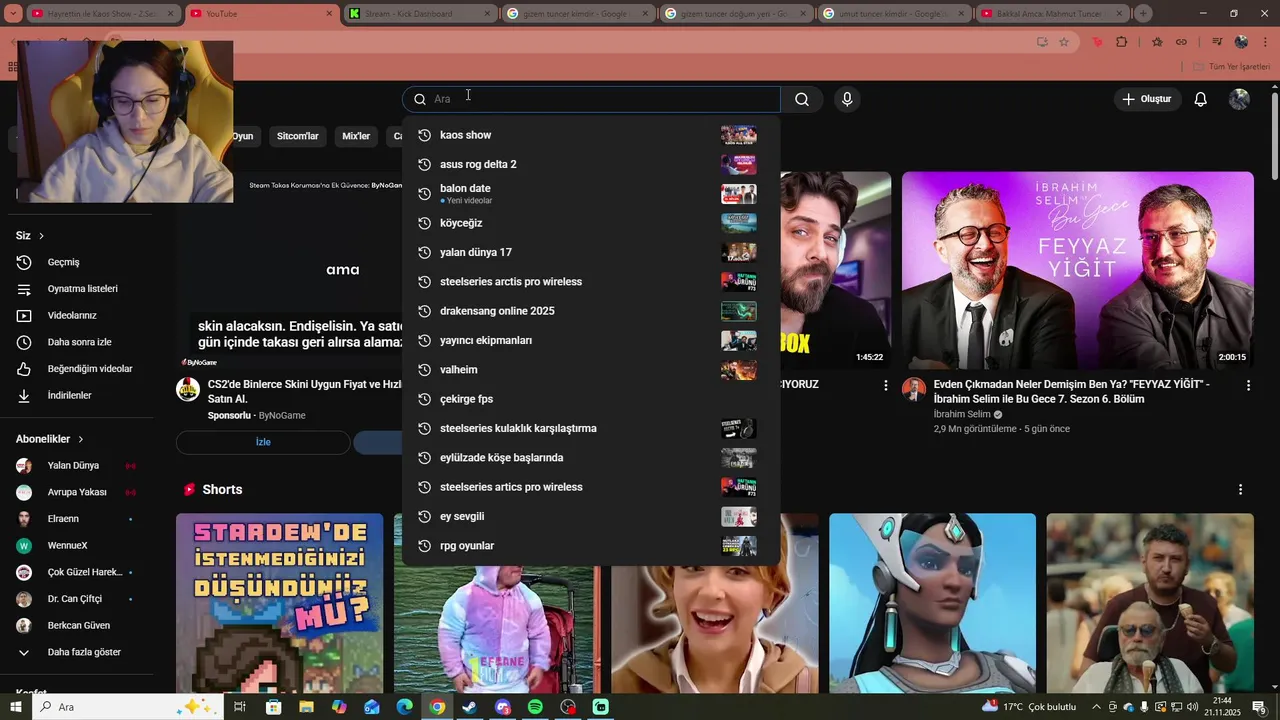This screenshot has width=1280, height=720.
Task: Open Feyyaz Yiğit Bu Gece video thumbnail
Action: click(1078, 270)
